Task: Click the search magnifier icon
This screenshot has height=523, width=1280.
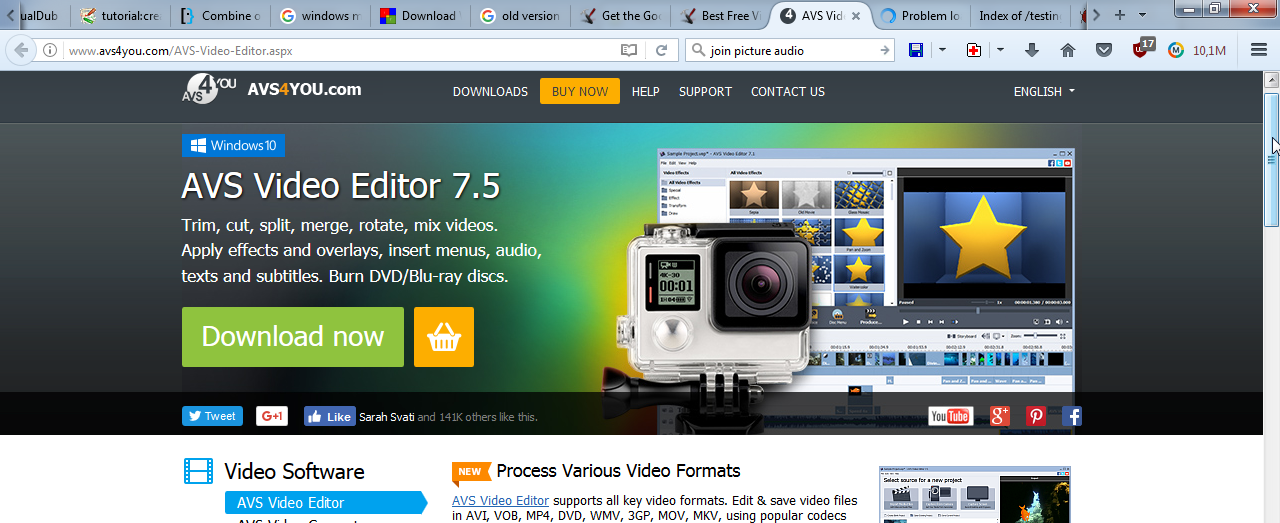Action: click(x=697, y=50)
